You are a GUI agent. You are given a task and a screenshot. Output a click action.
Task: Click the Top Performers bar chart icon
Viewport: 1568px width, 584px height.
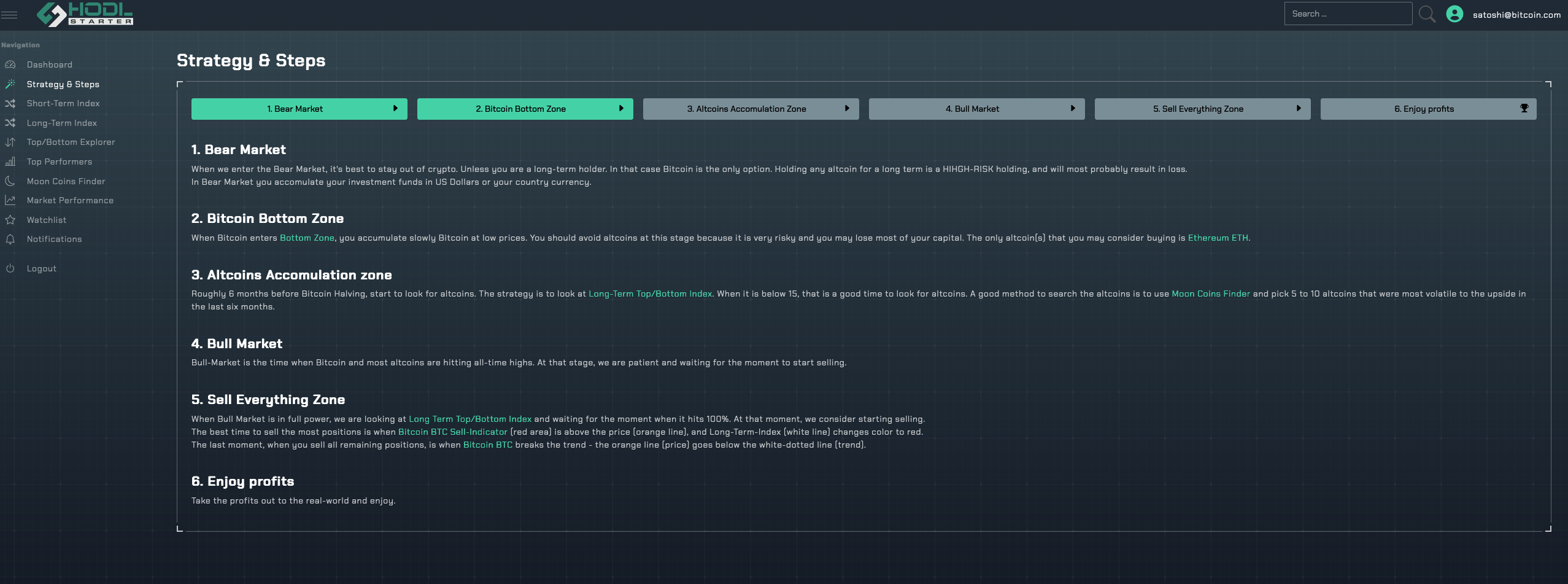(10, 162)
